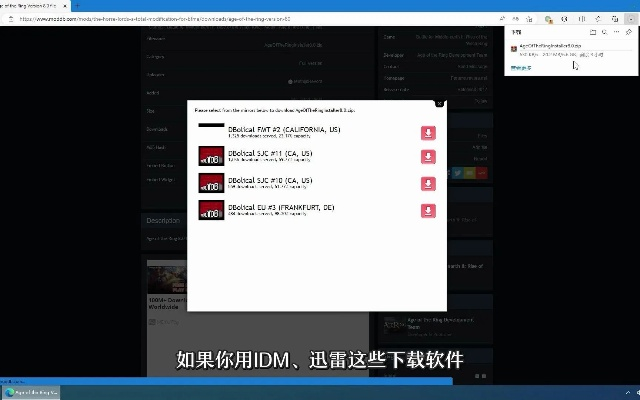Click the SJC #11 mirror logo thumbnail
This screenshot has width=640, height=400.
point(211,156)
